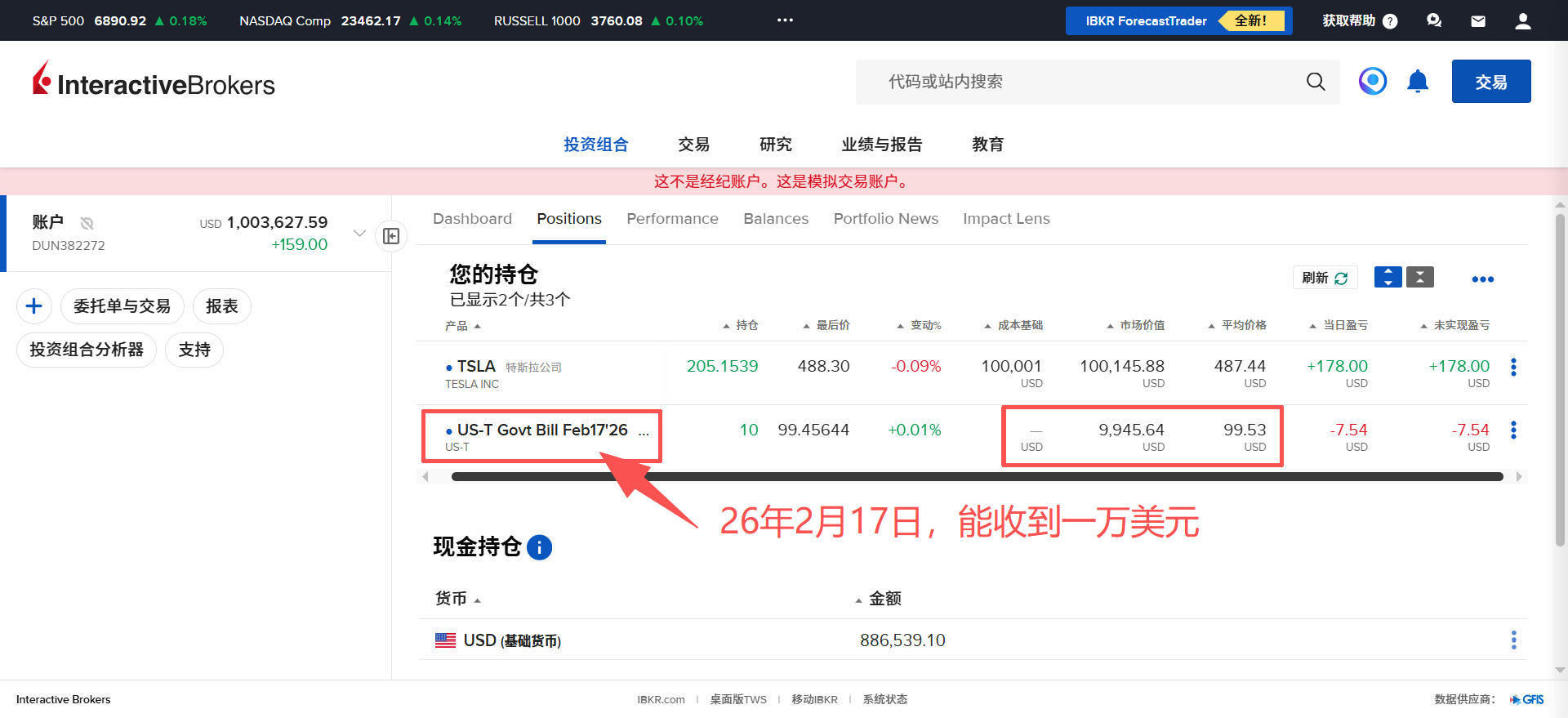Click the 代码或站内搜索 search field
1568x718 pixels.
tap(1078, 82)
